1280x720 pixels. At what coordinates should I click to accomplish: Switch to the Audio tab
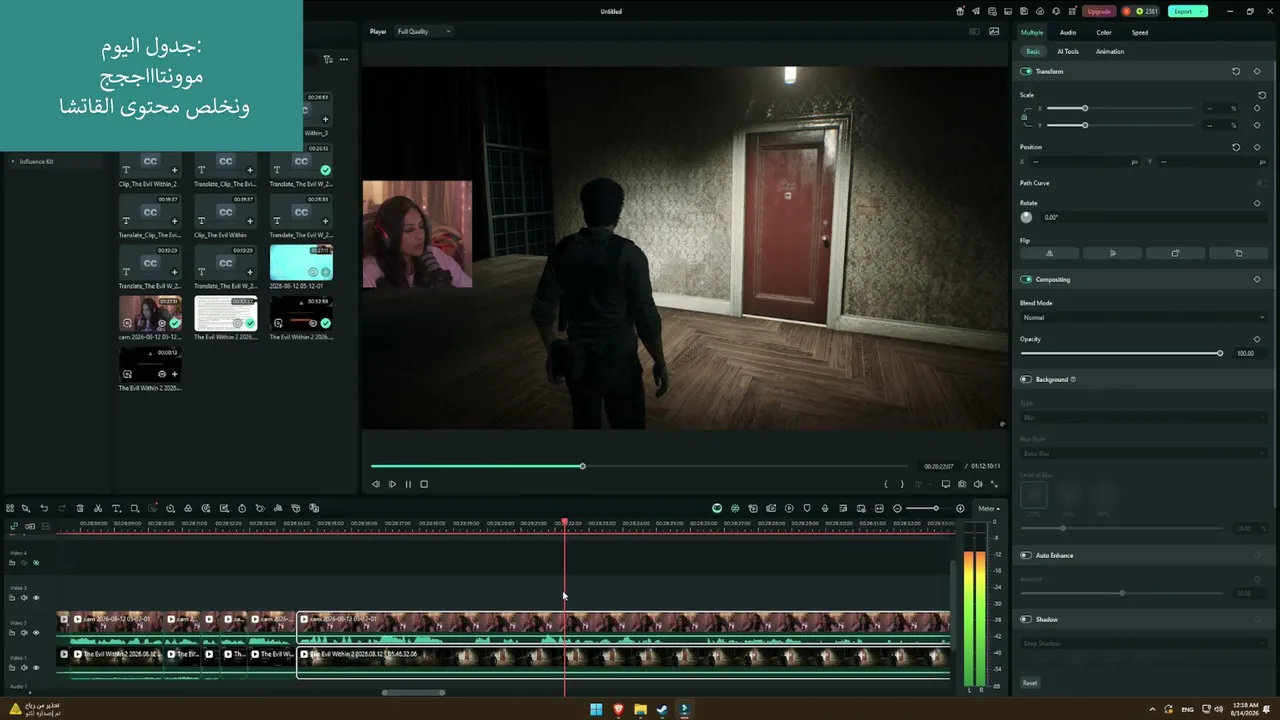[x=1068, y=32]
